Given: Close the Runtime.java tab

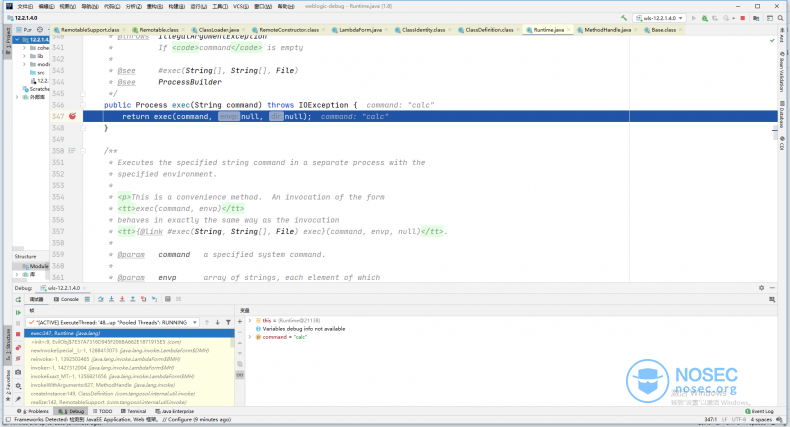Looking at the screenshot, I should click(569, 30).
